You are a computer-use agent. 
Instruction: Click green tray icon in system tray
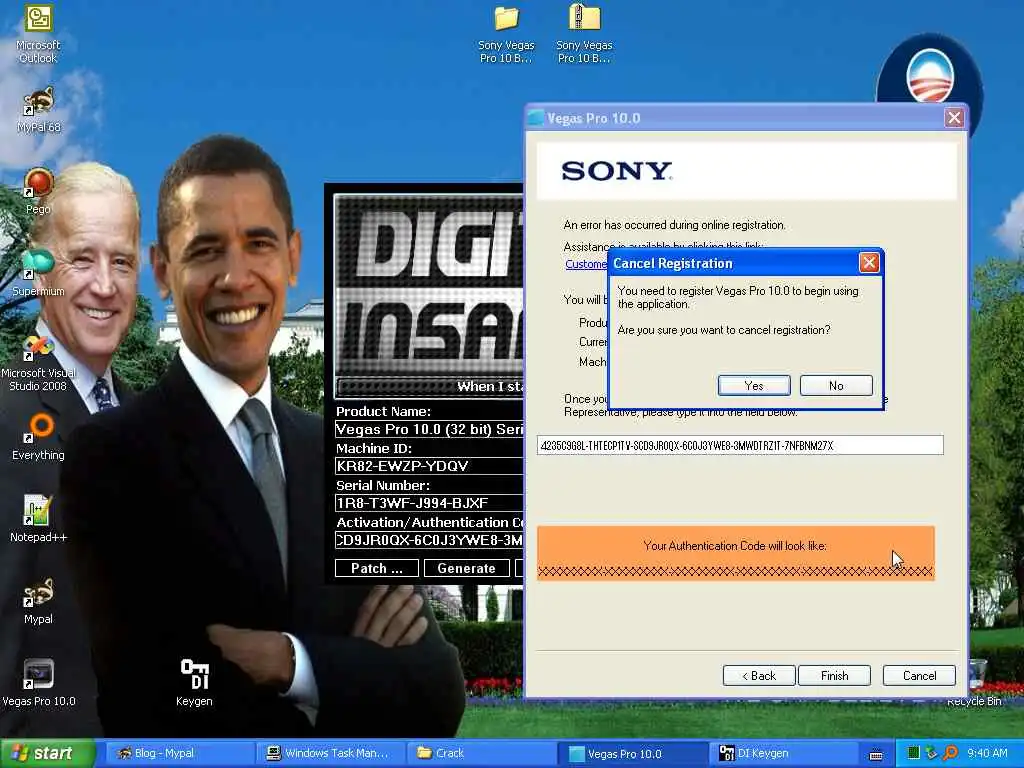pos(914,753)
